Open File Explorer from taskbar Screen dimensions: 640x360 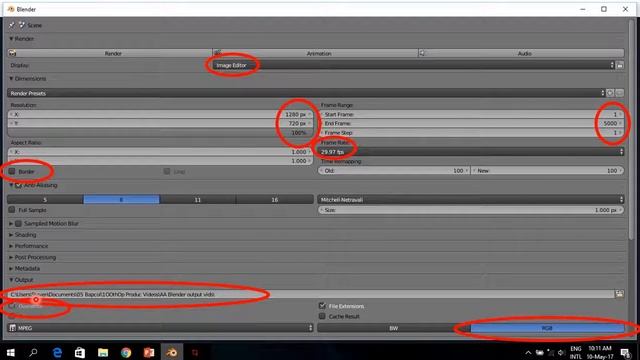coord(103,352)
